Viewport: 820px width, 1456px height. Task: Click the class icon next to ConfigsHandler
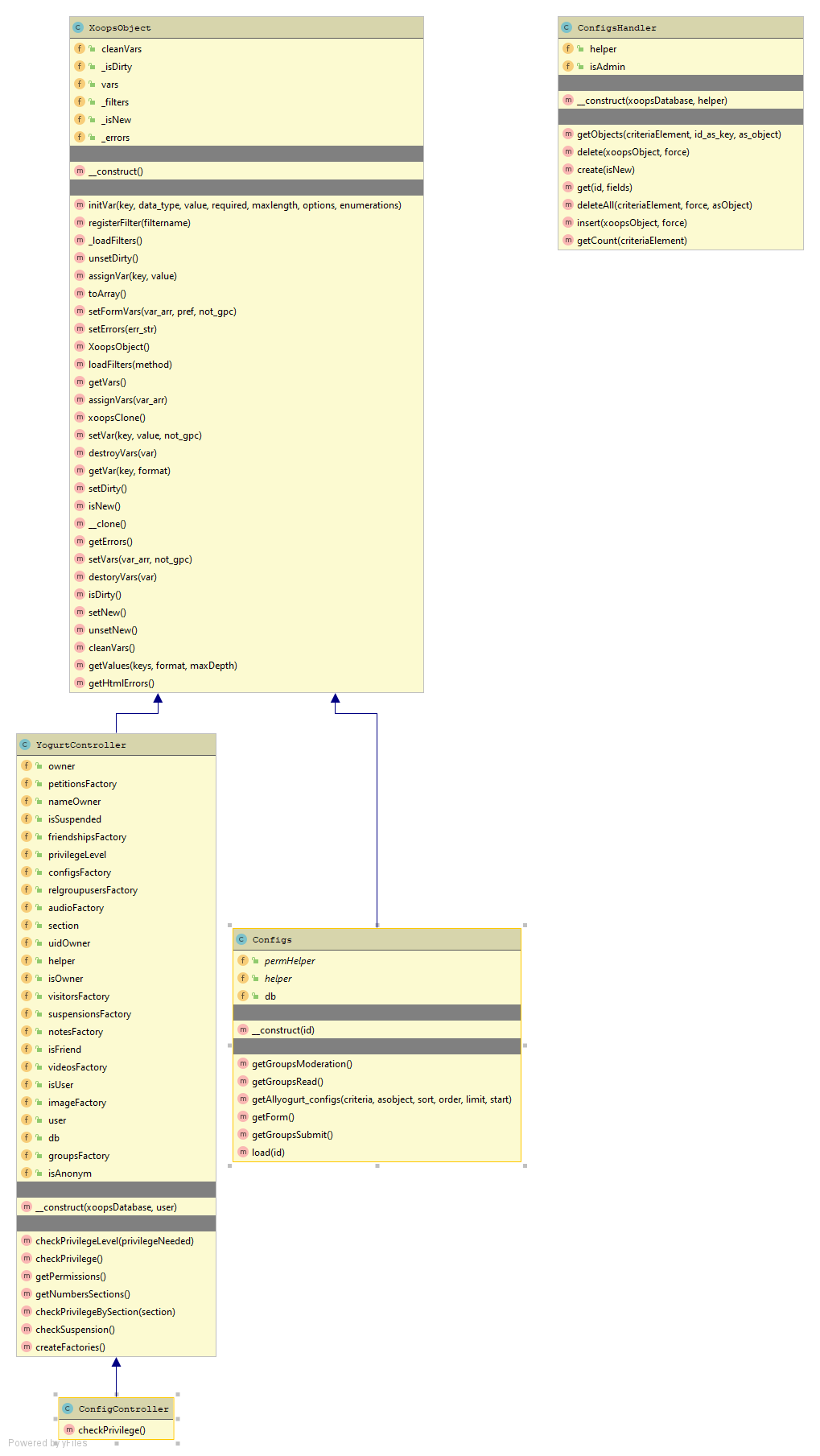click(567, 27)
